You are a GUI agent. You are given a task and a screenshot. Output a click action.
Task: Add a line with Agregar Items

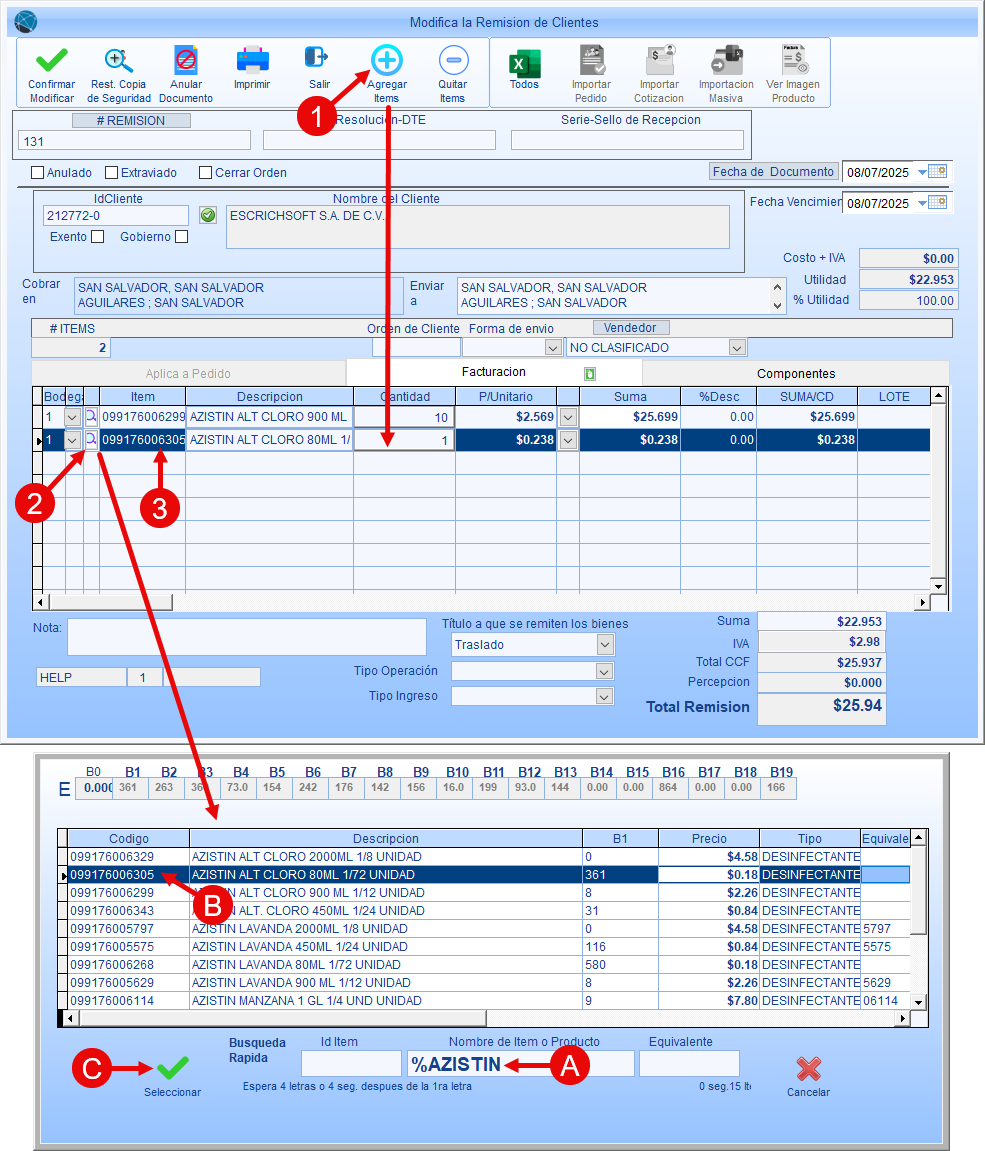click(x=387, y=60)
